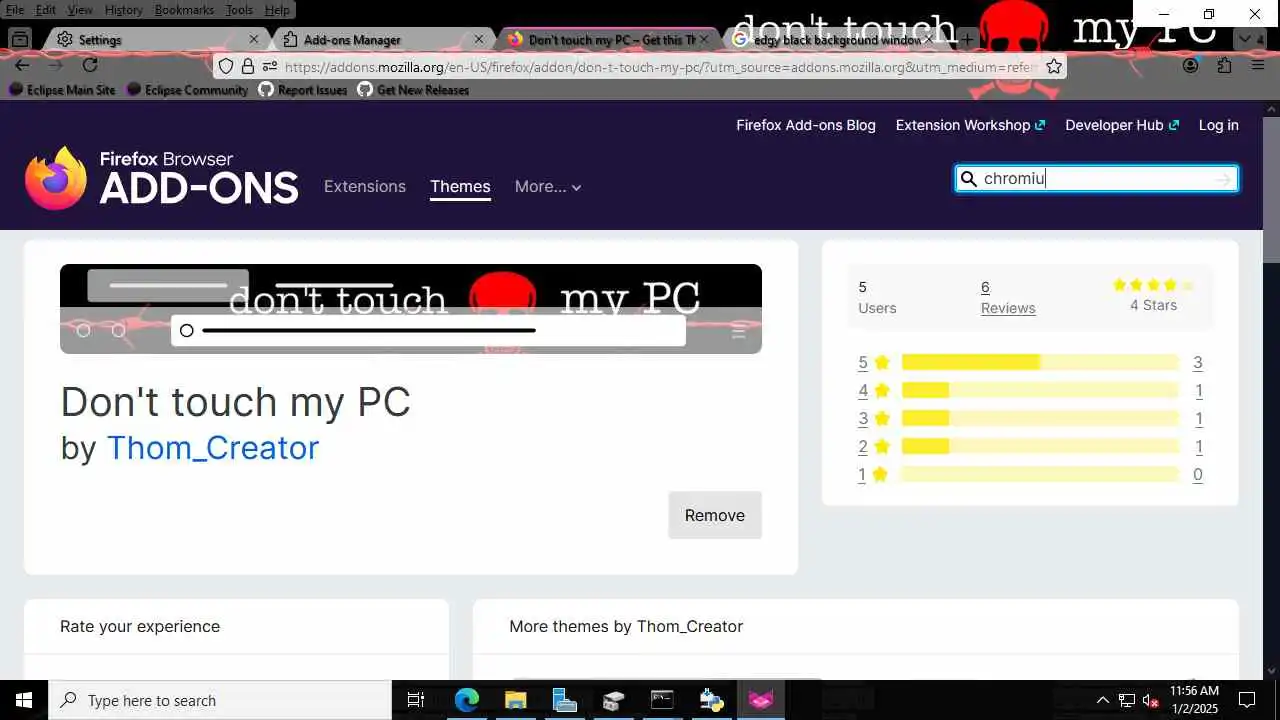The height and width of the screenshot is (720, 1280).
Task: Open the Eclipse Main Site bookmark
Action: (x=61, y=90)
